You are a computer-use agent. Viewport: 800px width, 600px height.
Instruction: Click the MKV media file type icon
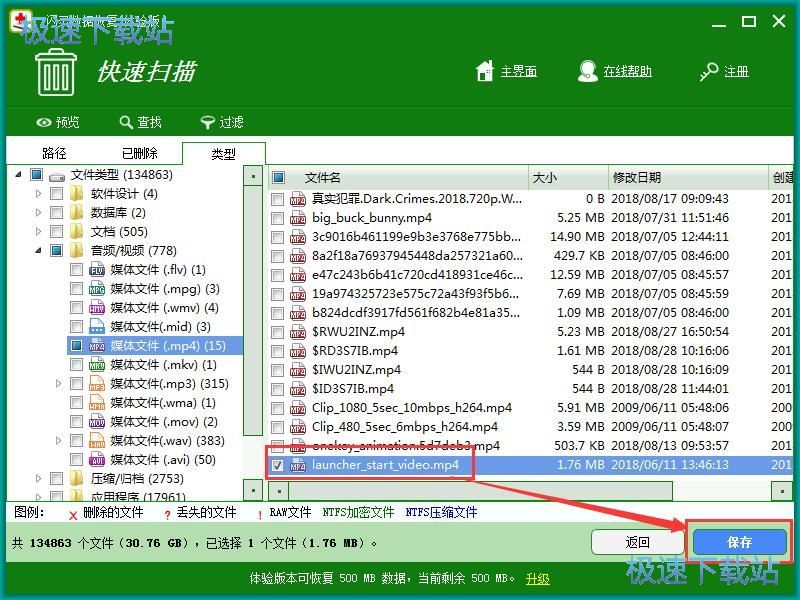[x=97, y=365]
